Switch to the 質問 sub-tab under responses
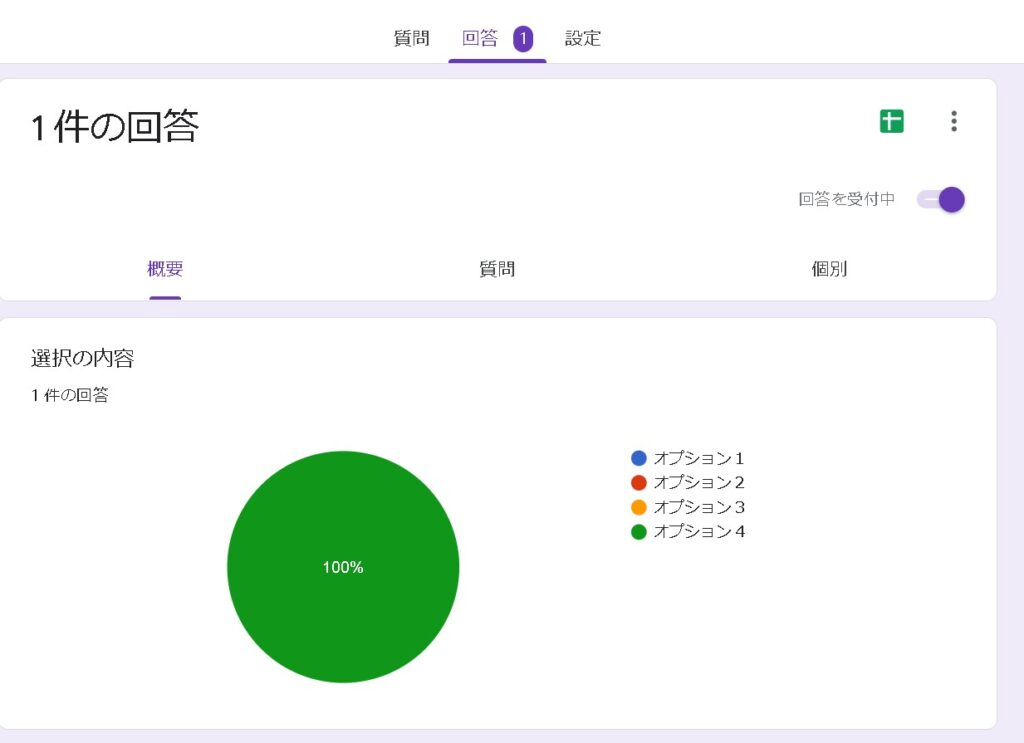This screenshot has width=1024, height=743. coord(497,269)
